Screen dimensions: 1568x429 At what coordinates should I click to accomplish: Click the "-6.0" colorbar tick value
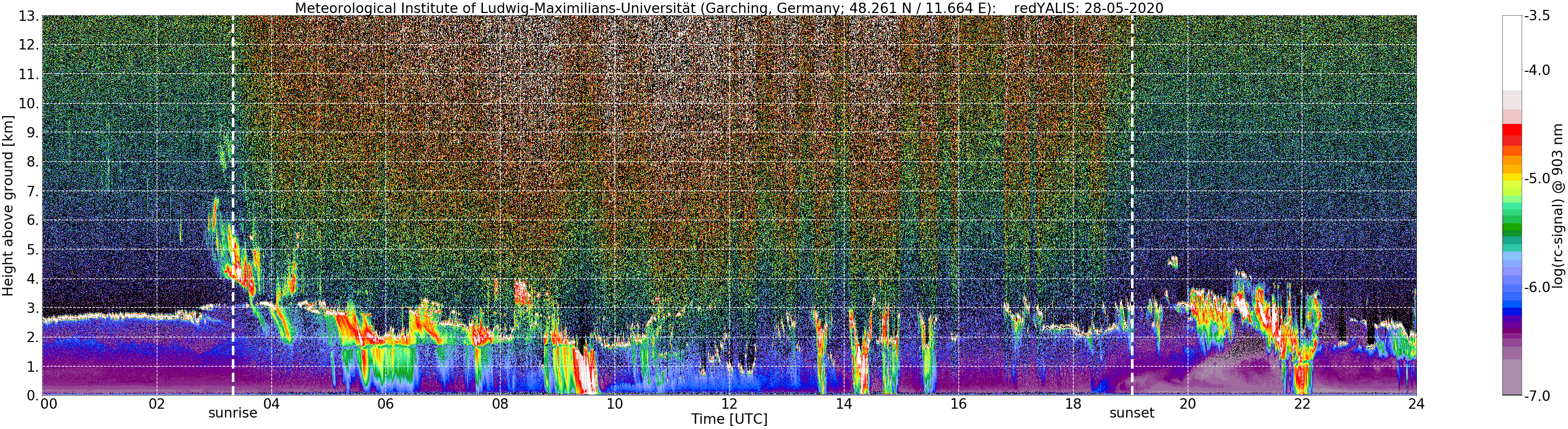pos(1537,287)
